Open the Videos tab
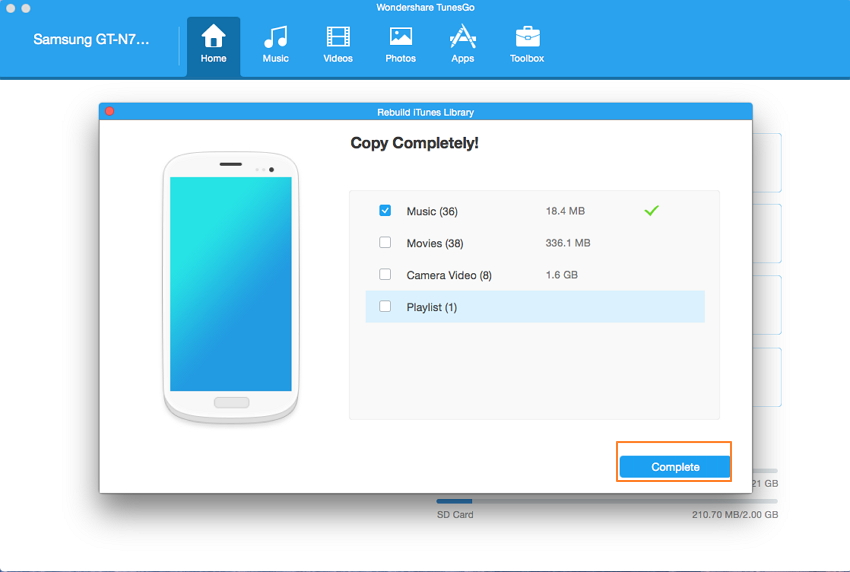 (338, 46)
